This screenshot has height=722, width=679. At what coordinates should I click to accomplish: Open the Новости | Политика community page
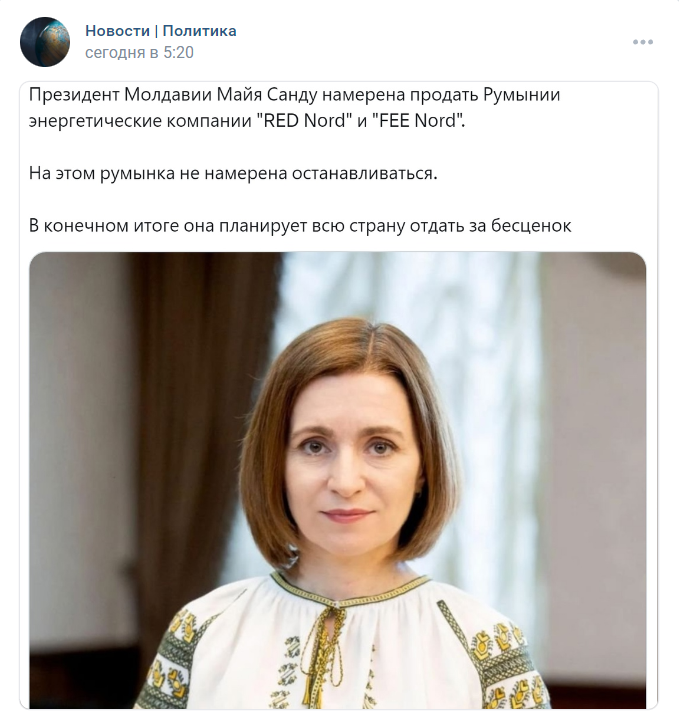point(161,31)
